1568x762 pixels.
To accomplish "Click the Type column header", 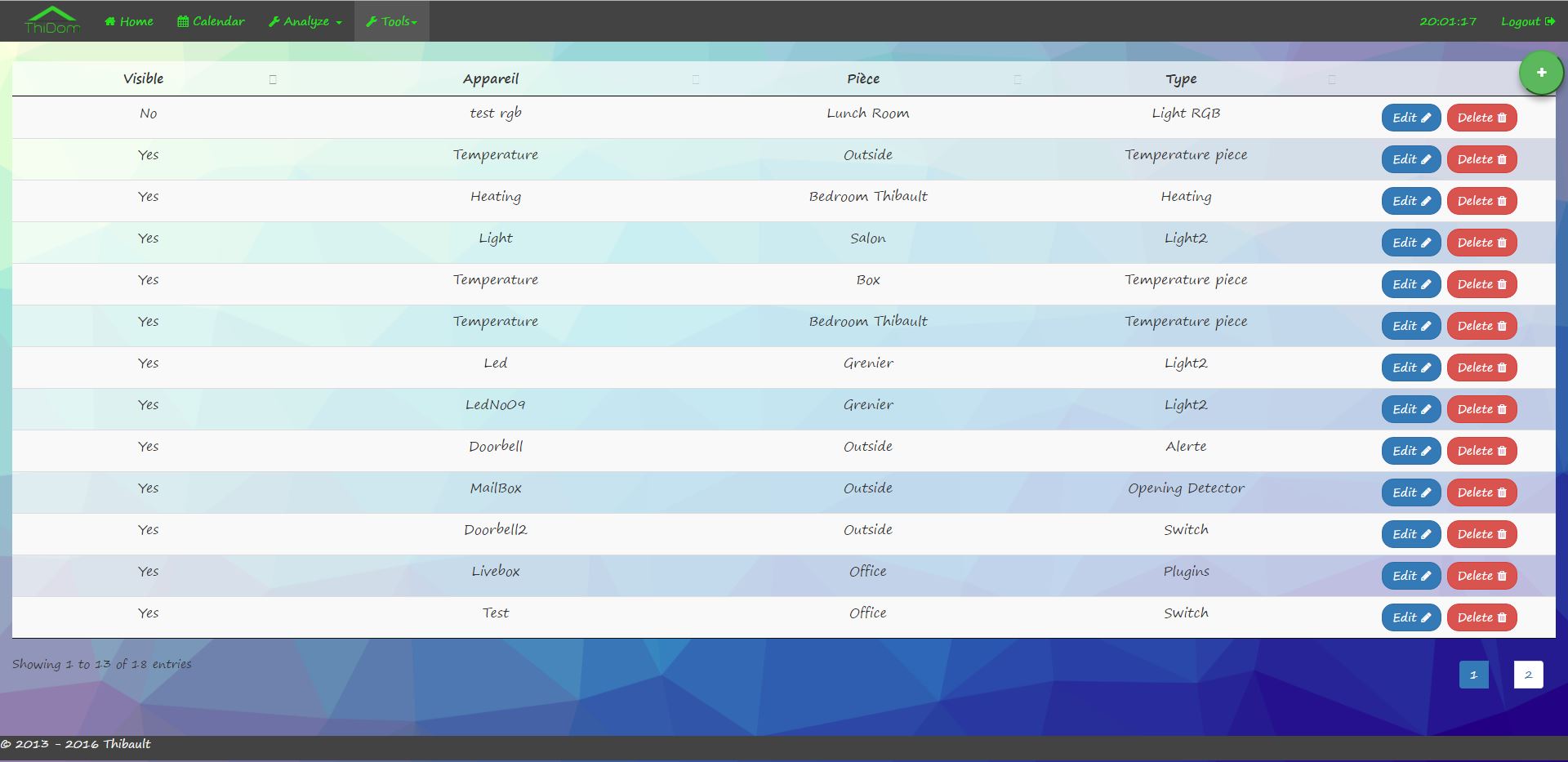I will coord(1181,79).
